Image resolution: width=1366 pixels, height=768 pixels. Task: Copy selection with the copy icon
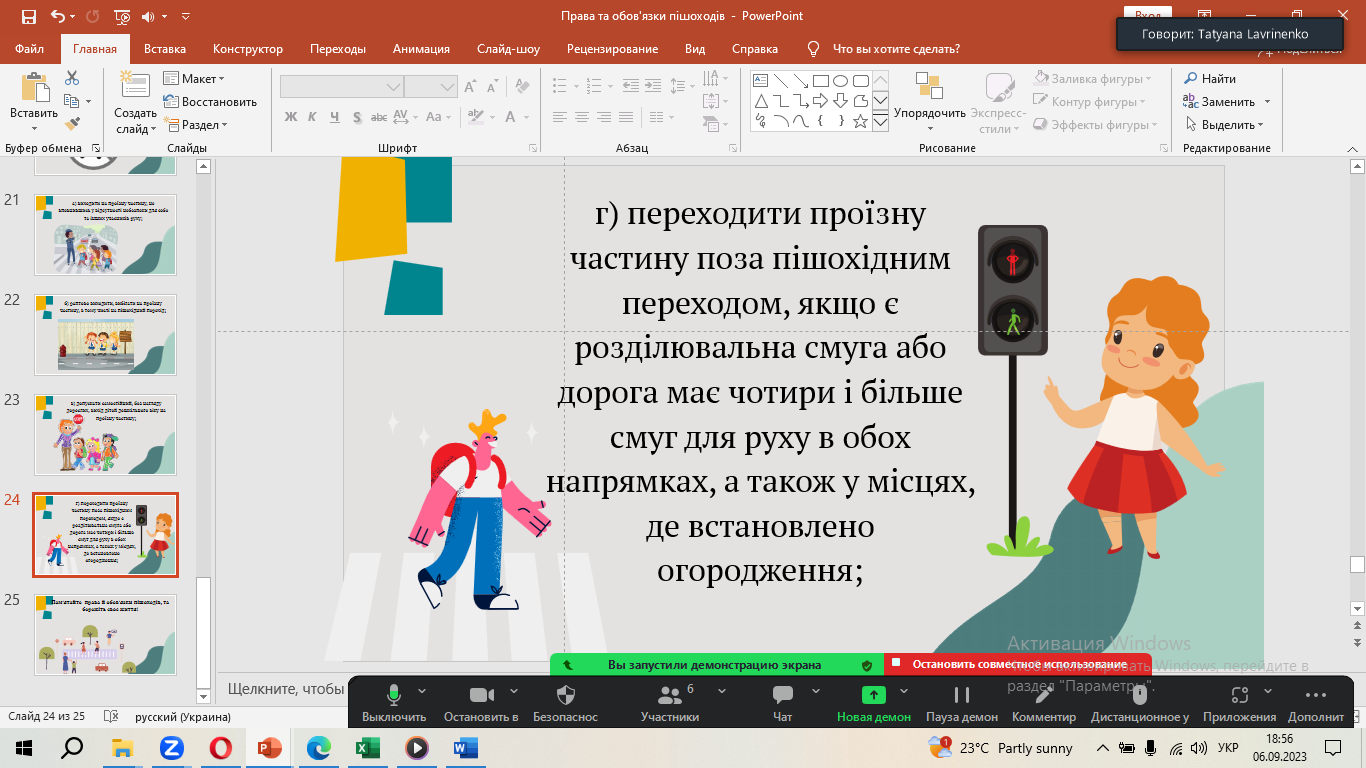[x=72, y=101]
